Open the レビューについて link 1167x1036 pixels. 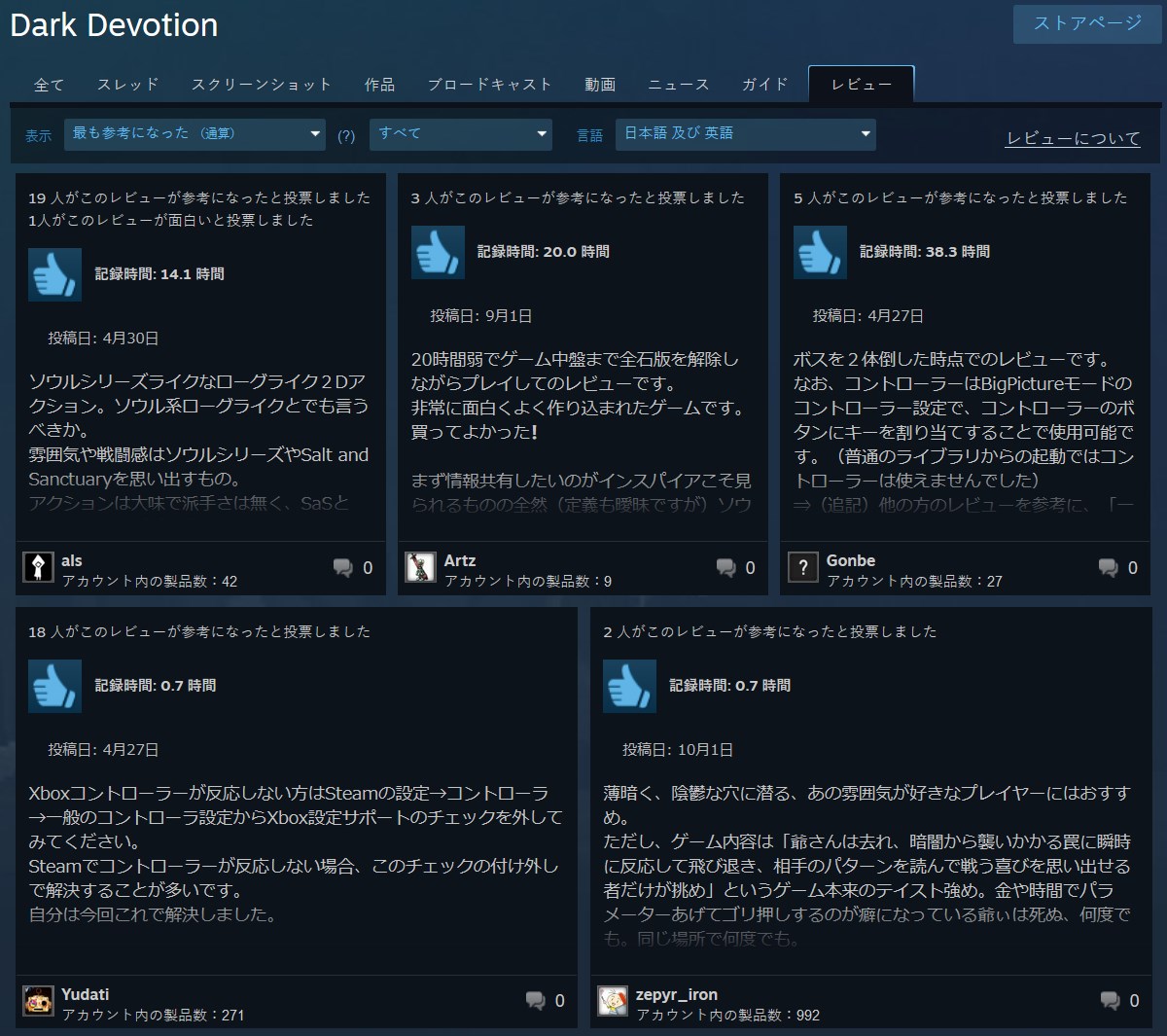tap(1073, 138)
